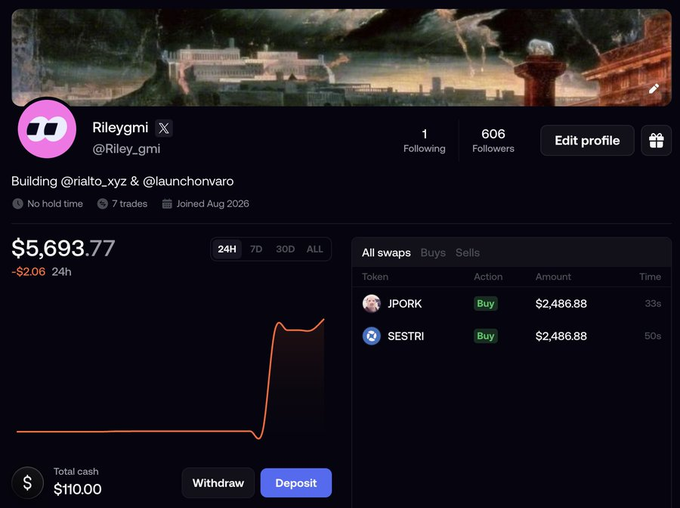Viewport: 680px width, 508px height.
Task: Filter swaps by Sells
Action: 468,253
